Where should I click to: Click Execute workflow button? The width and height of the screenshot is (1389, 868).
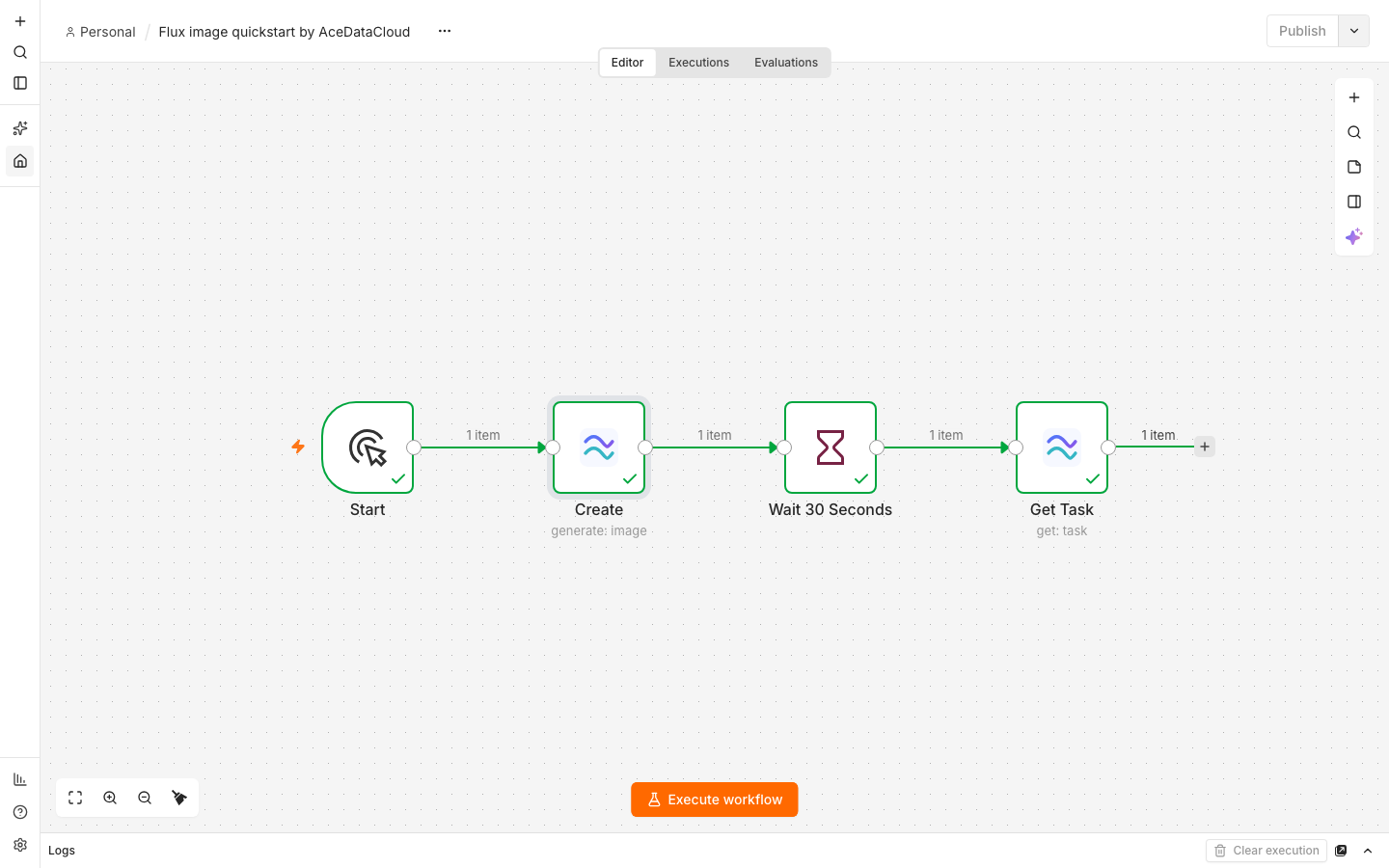pos(715,800)
